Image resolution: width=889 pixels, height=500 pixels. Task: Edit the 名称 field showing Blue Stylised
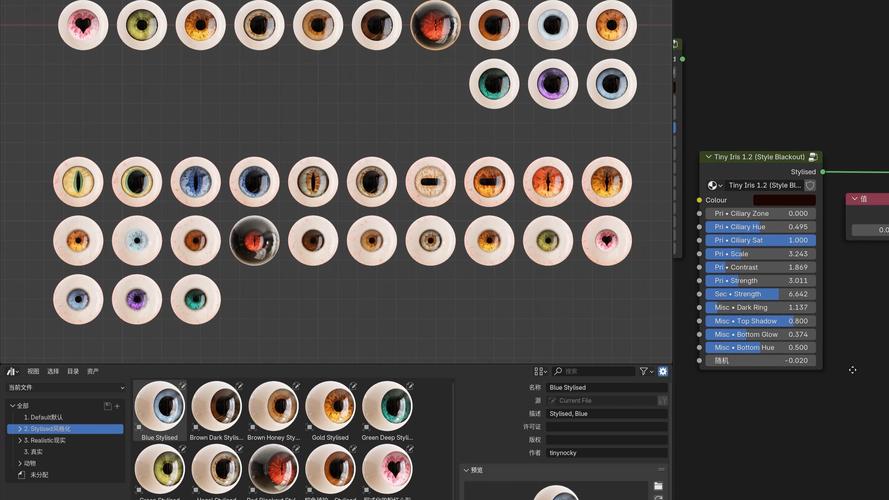click(607, 388)
